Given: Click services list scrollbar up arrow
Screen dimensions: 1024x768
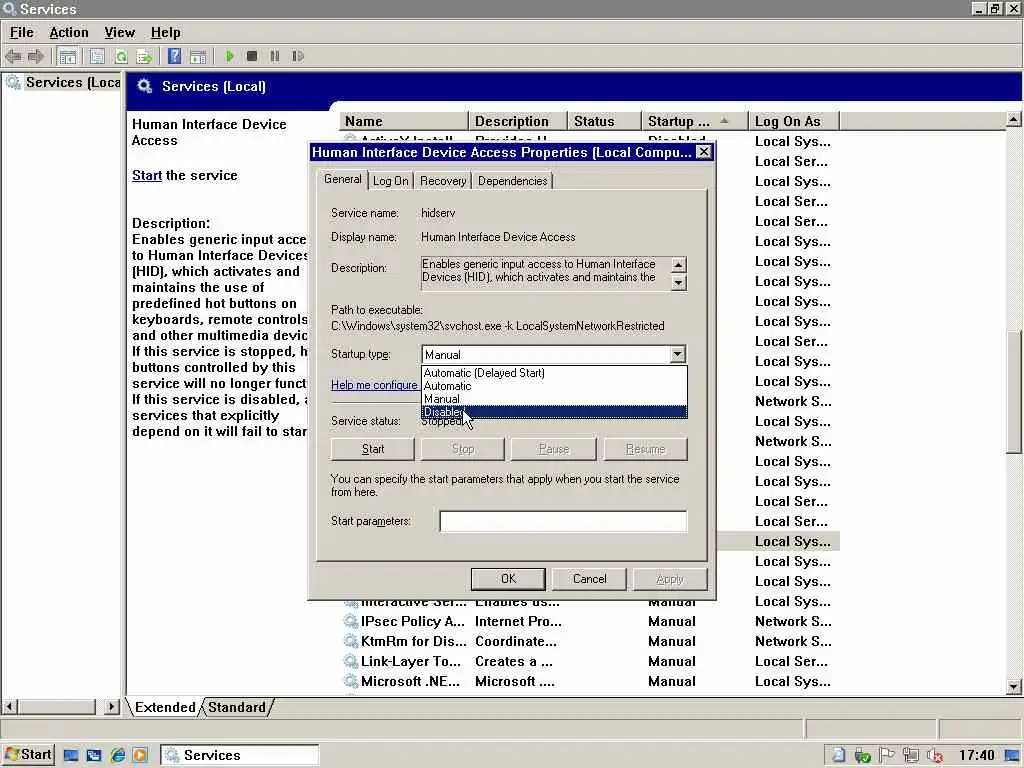Looking at the screenshot, I should pos(1013,120).
